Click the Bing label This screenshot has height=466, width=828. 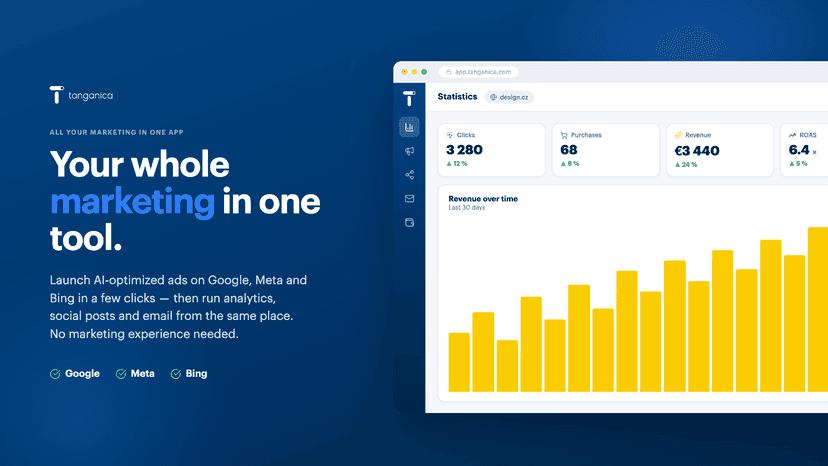(x=196, y=374)
